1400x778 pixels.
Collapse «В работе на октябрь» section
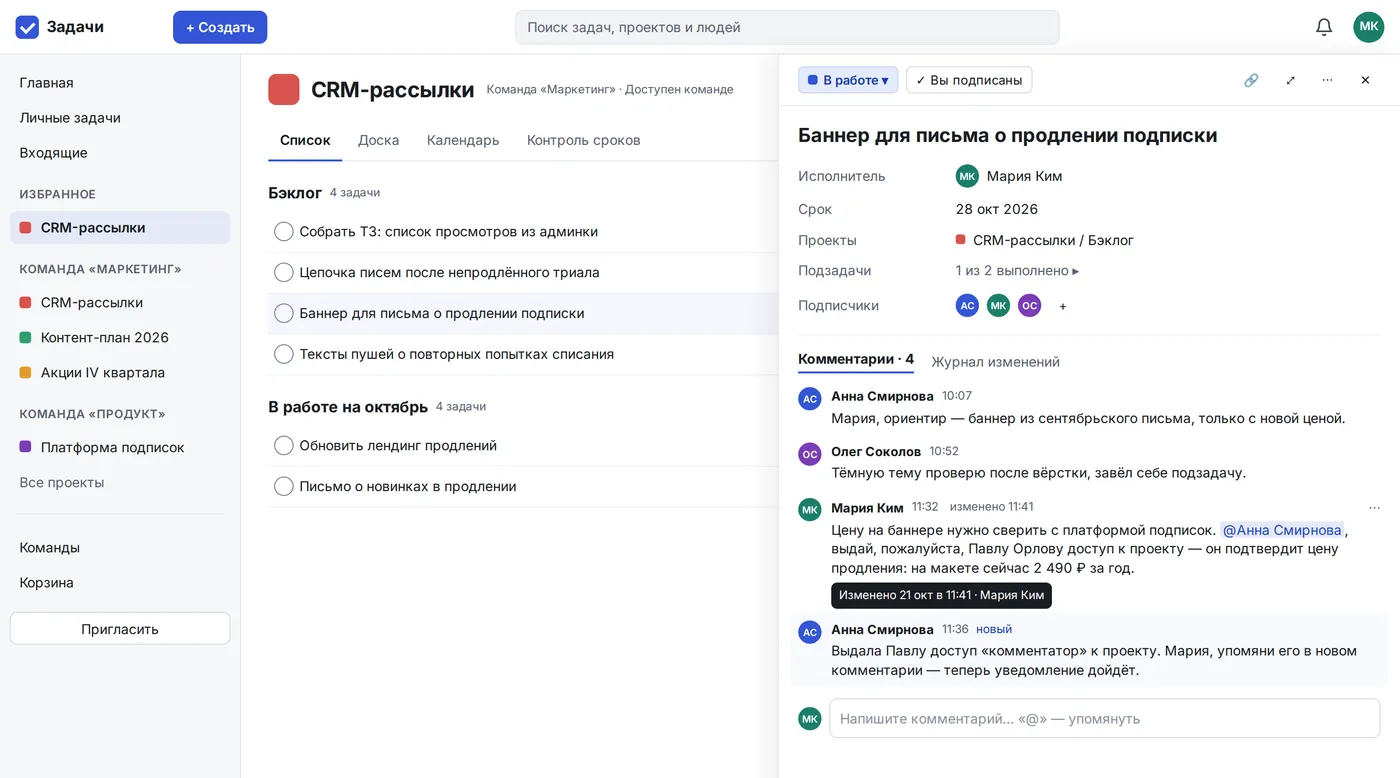[x=348, y=407]
